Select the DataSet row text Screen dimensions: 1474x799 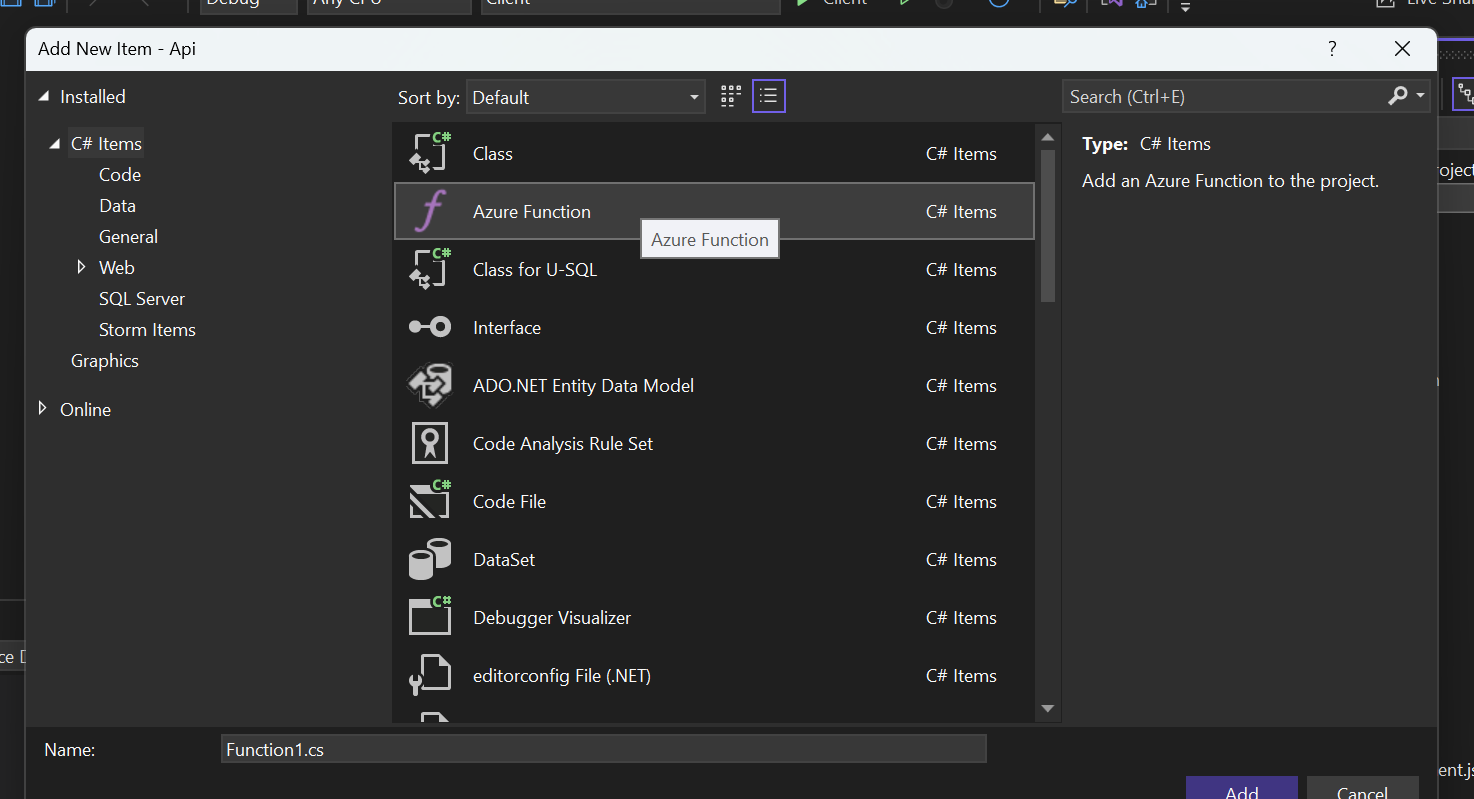504,560
